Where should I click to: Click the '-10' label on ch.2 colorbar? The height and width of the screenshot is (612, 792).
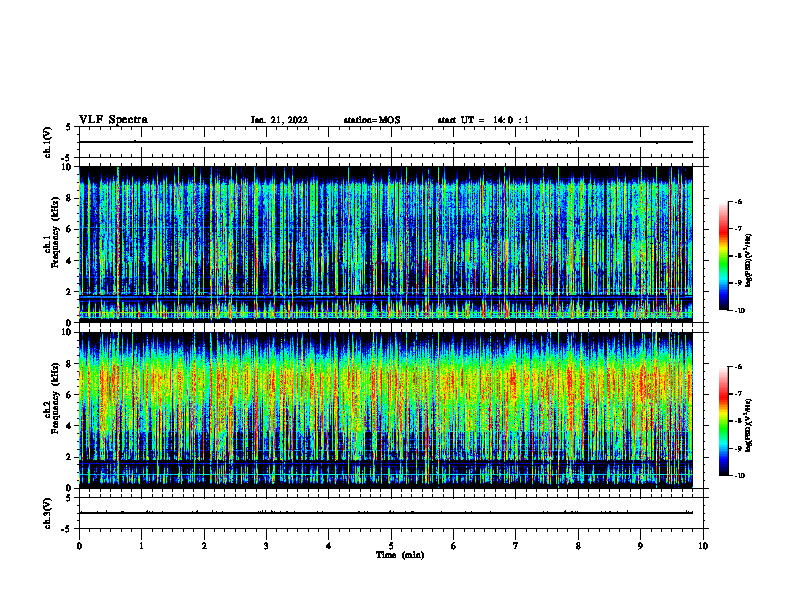click(740, 476)
